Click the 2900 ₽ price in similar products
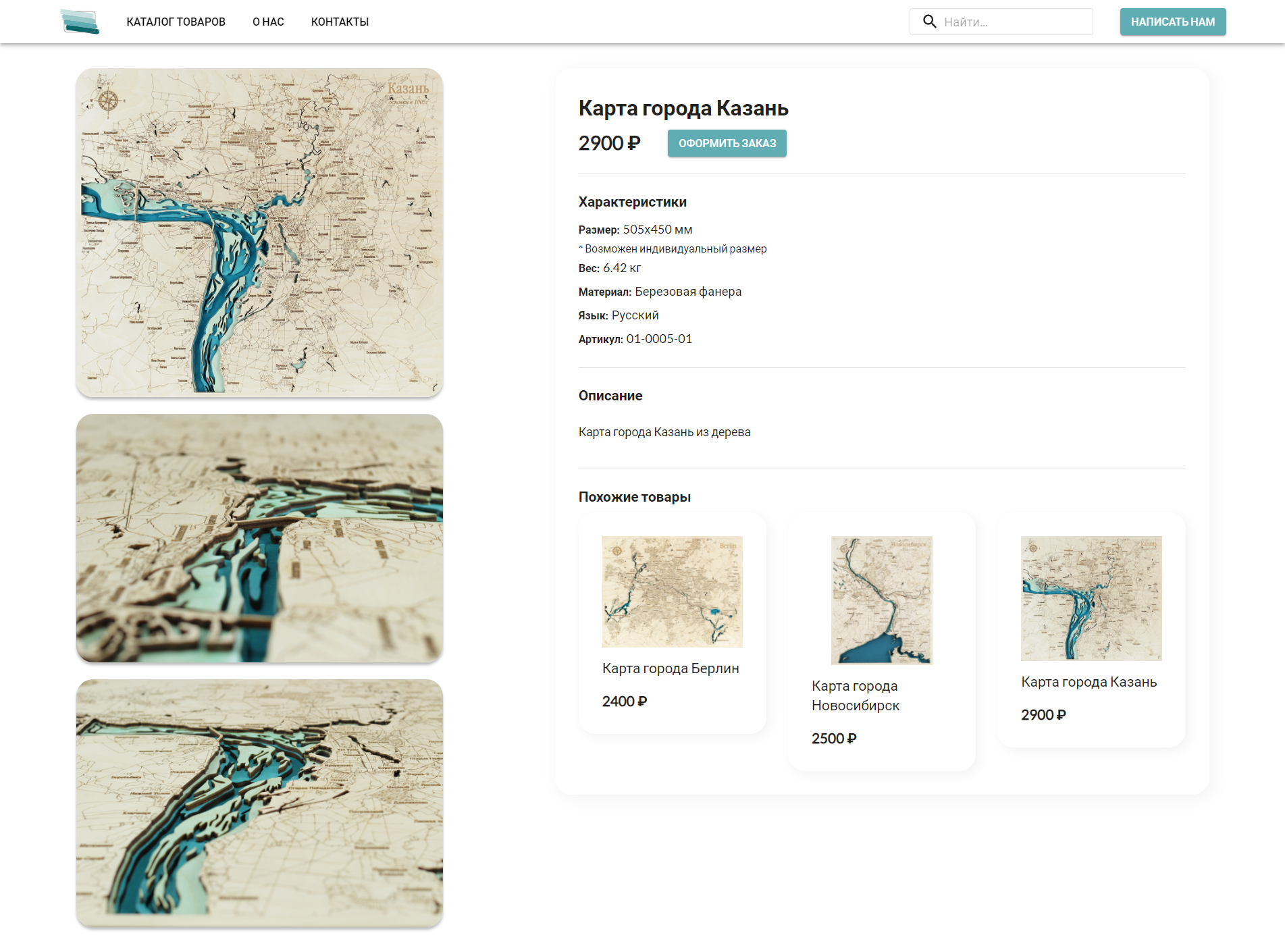The width and height of the screenshot is (1285, 952). 1043,715
